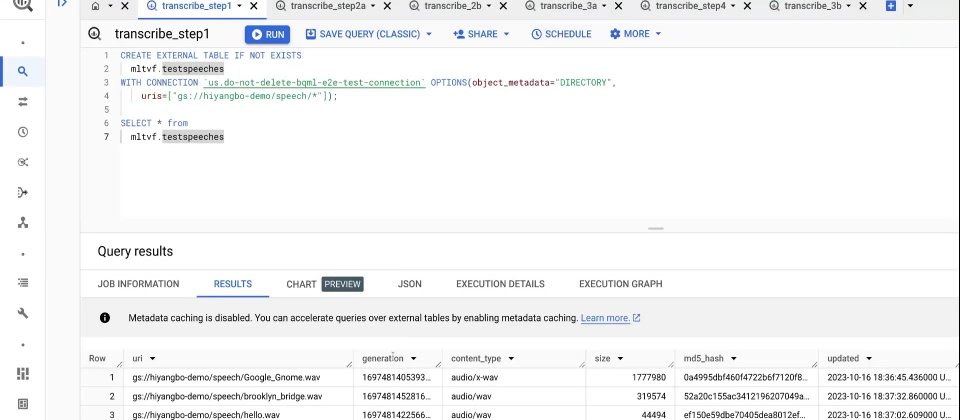960x420 pixels.
Task: Switch to transcribe_step4 tab
Action: point(691,6)
